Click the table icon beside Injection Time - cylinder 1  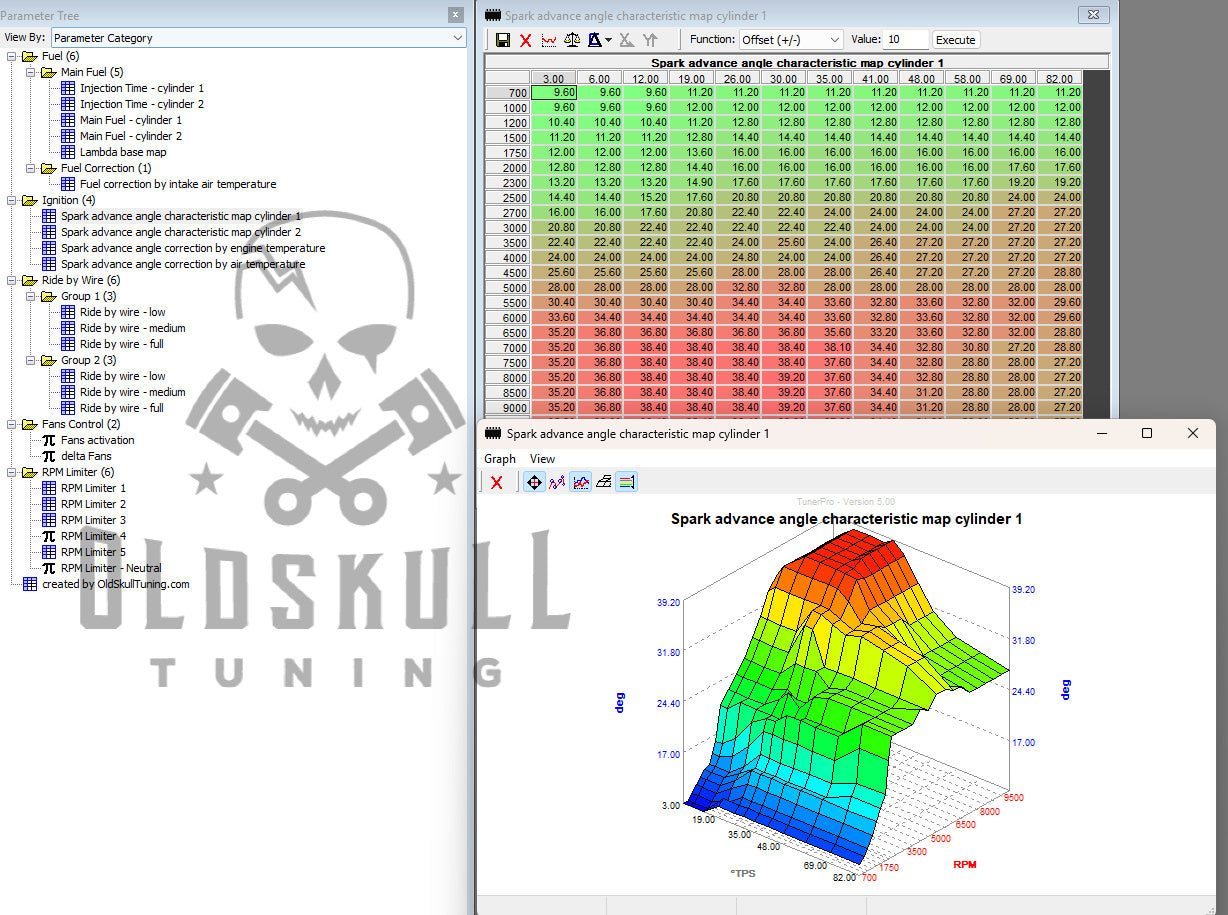(x=68, y=88)
